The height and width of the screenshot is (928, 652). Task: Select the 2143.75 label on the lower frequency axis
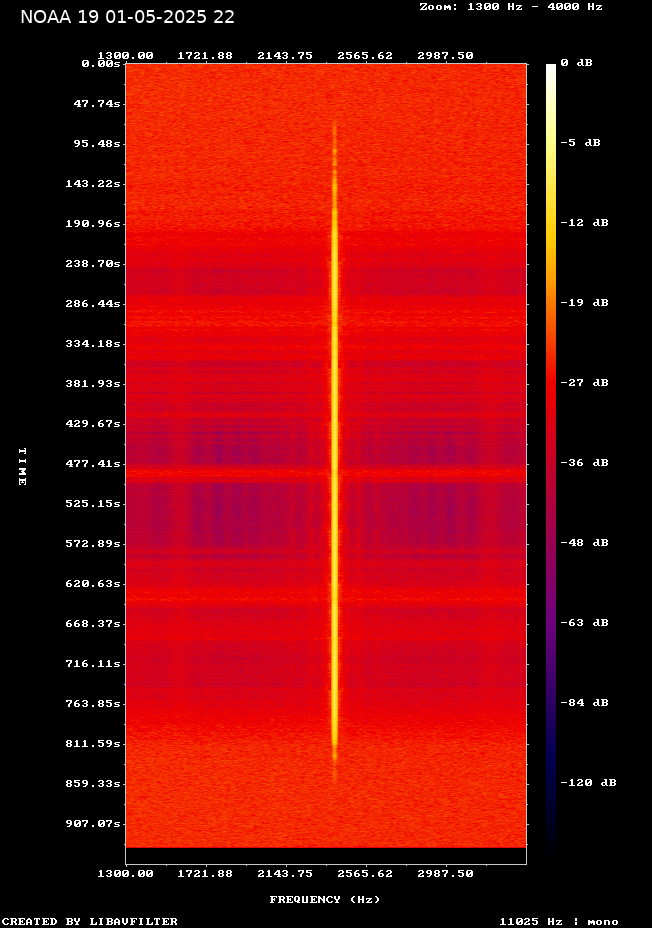click(x=285, y=874)
